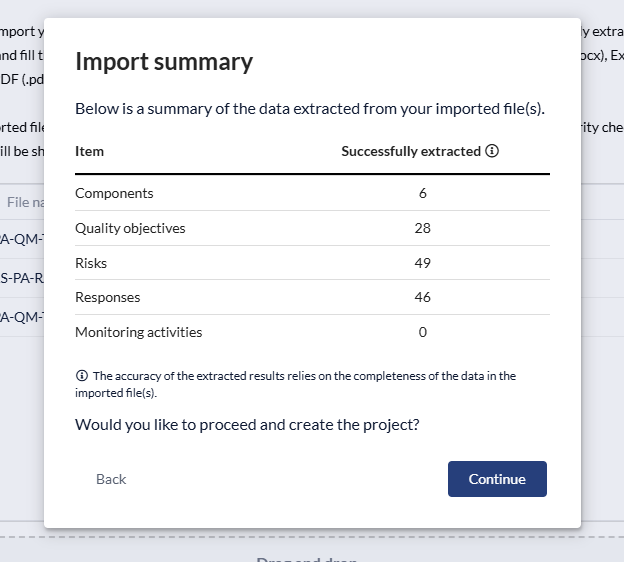Select the Monitoring activities row label
624x562 pixels.
tap(138, 332)
